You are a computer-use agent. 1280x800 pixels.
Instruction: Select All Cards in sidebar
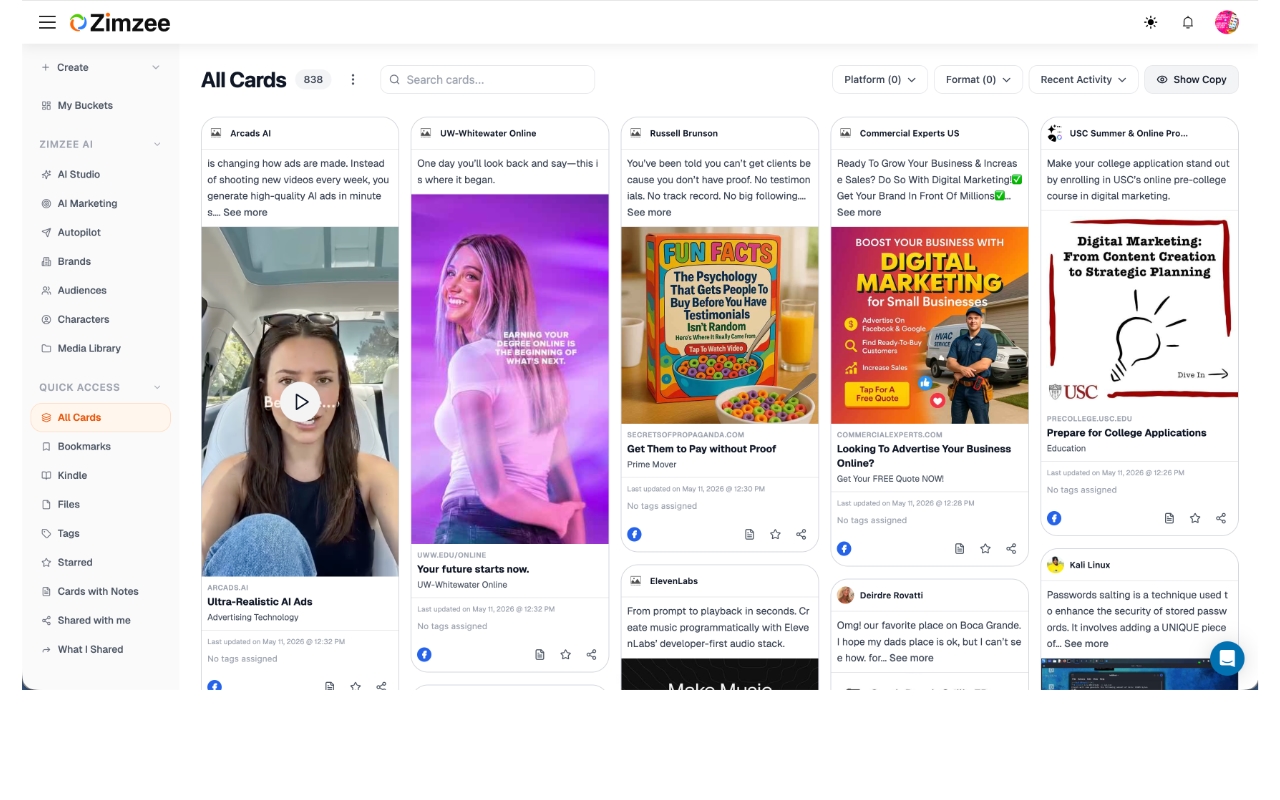[100, 417]
